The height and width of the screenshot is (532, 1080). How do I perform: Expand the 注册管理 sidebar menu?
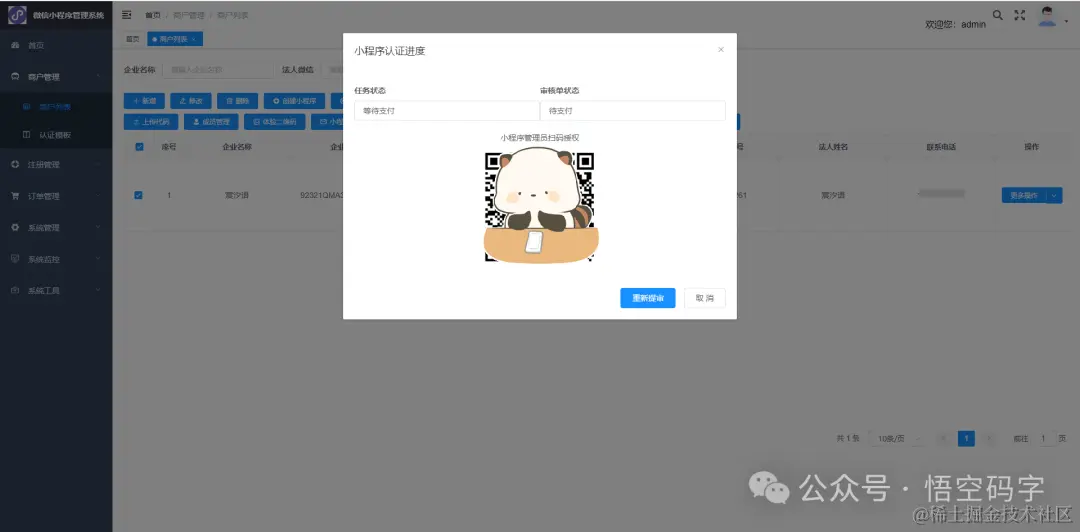click(56, 165)
